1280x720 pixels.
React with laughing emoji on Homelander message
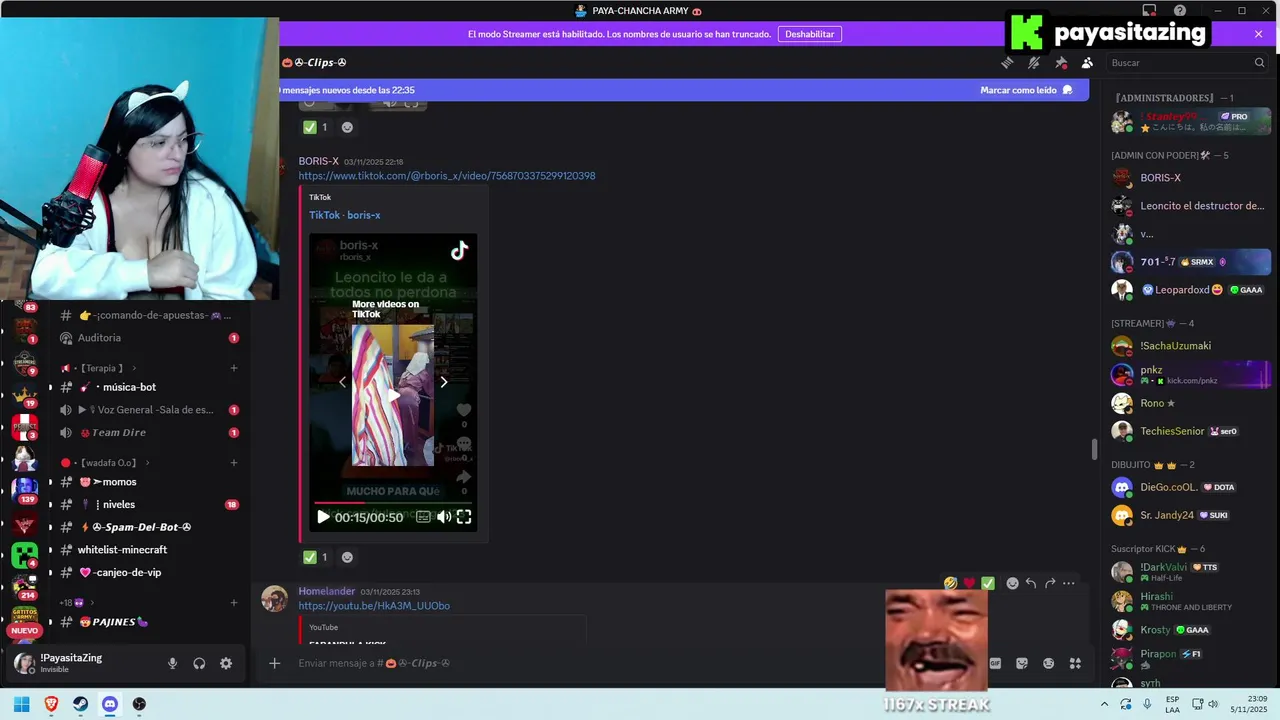point(950,583)
